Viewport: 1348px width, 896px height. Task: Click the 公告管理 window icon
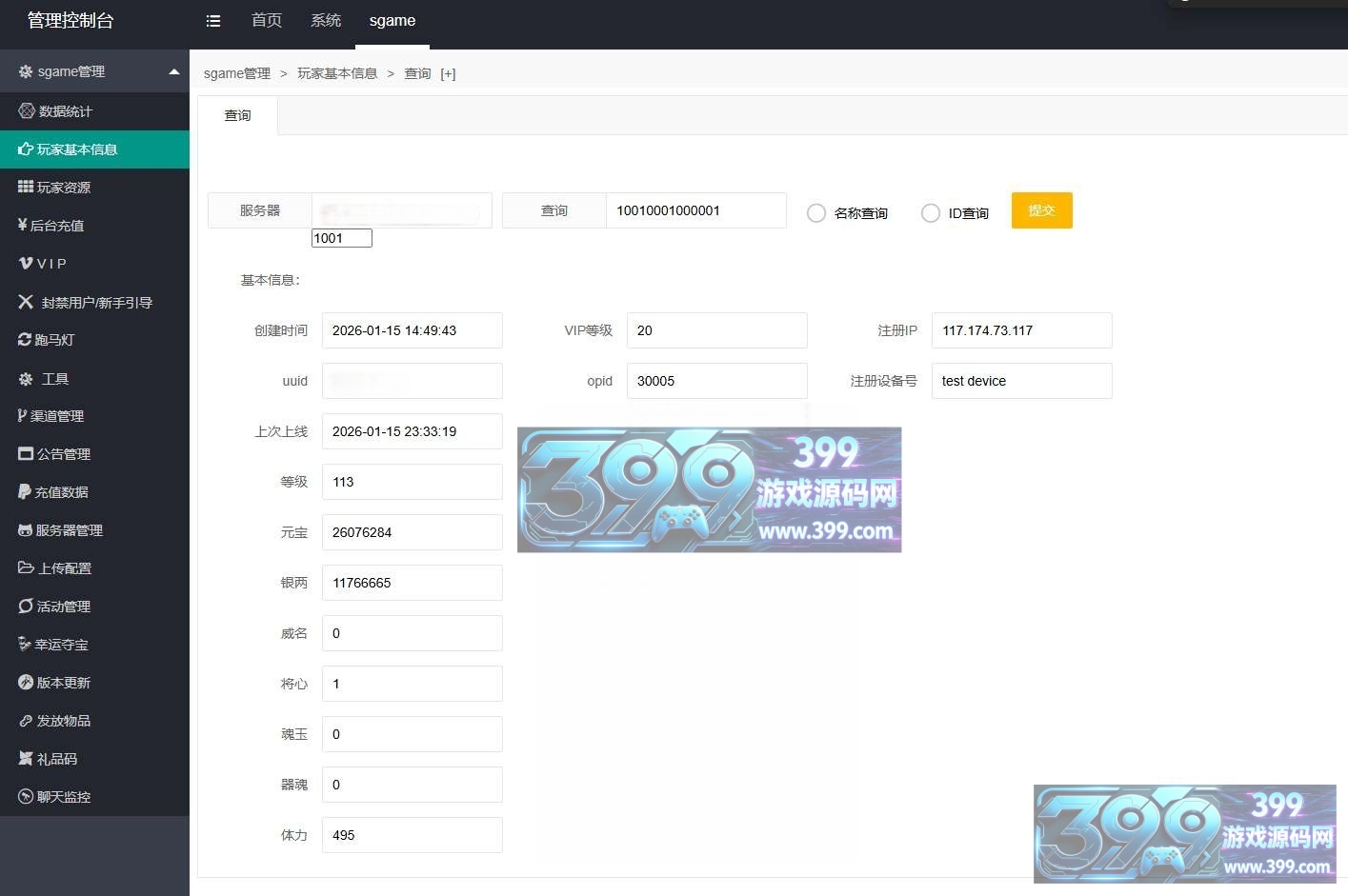click(26, 454)
